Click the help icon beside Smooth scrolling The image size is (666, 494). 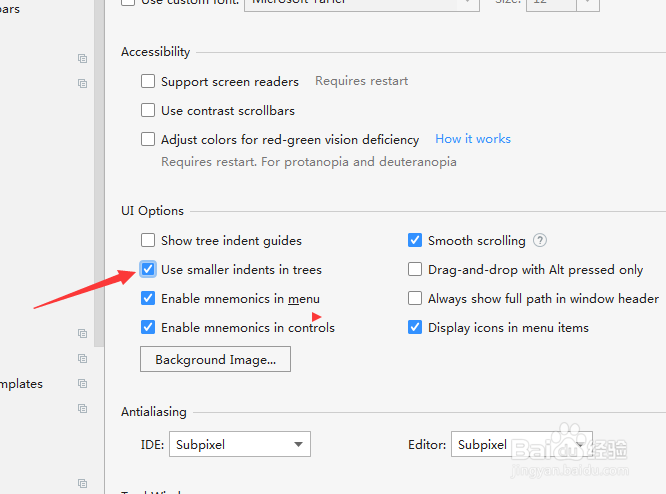[540, 240]
